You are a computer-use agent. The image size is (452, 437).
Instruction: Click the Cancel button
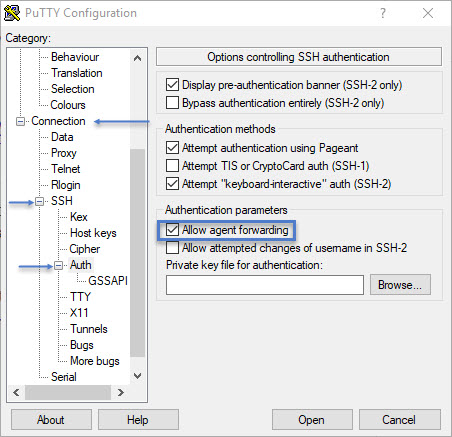[400, 420]
